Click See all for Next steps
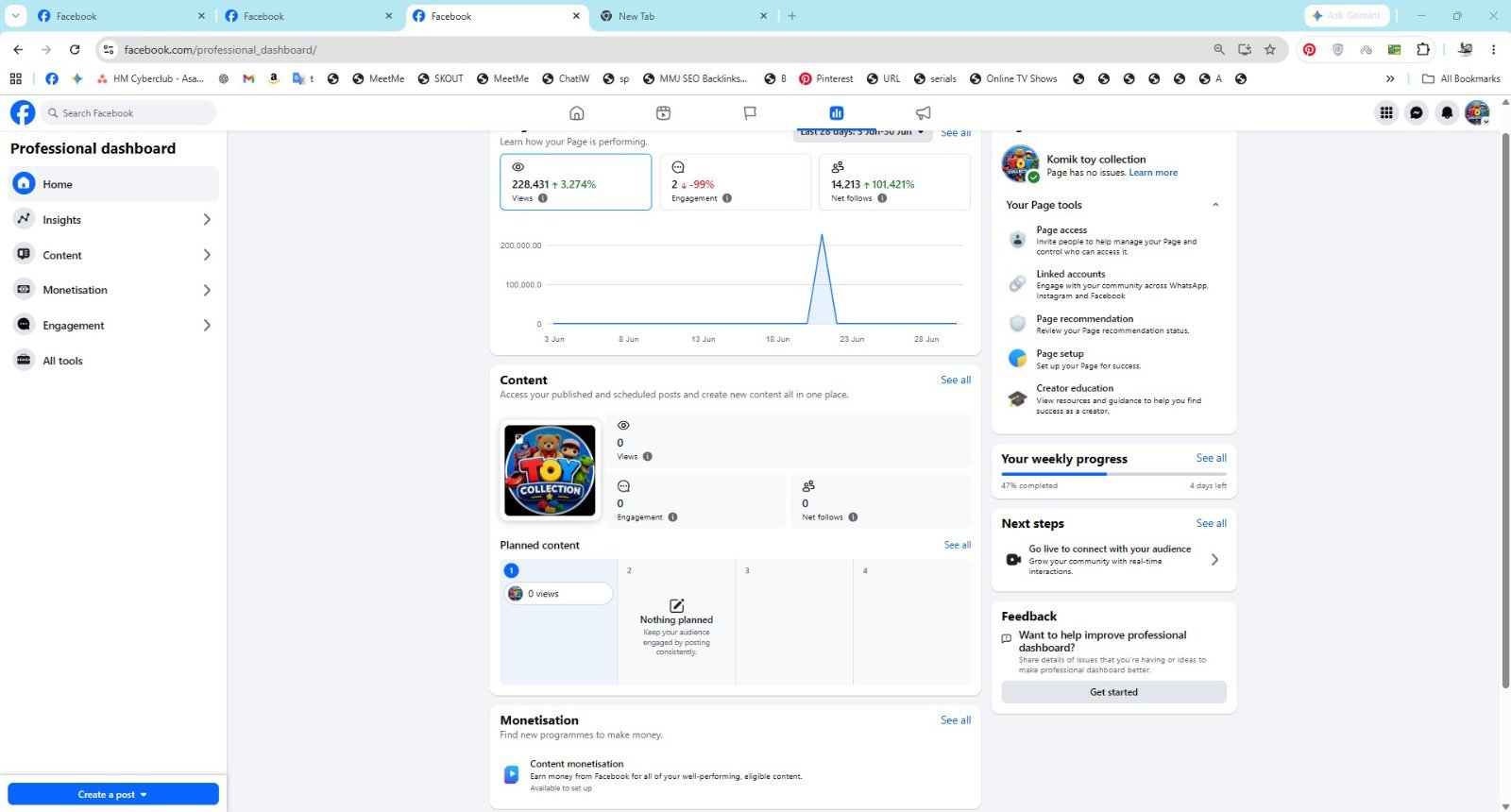 click(x=1212, y=523)
